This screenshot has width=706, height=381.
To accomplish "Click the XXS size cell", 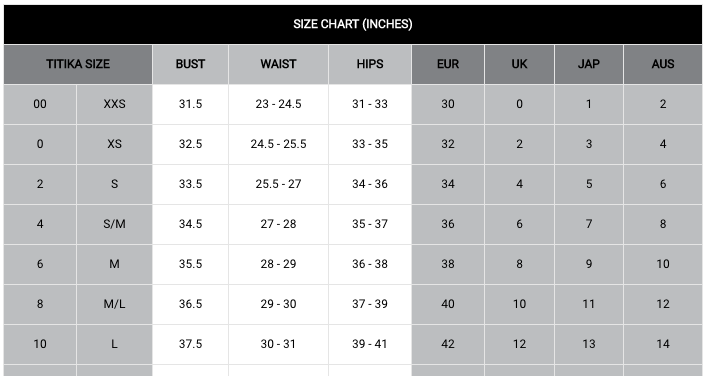I will 114,104.
